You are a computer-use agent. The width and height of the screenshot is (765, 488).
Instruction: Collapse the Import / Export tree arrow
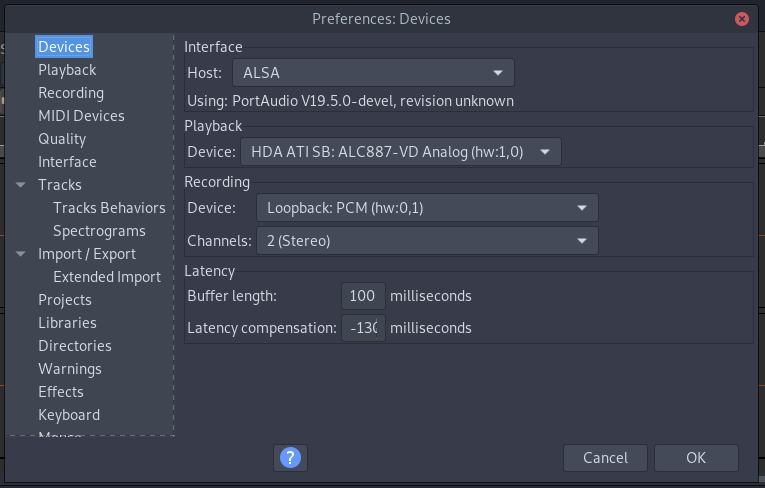[x=20, y=254]
